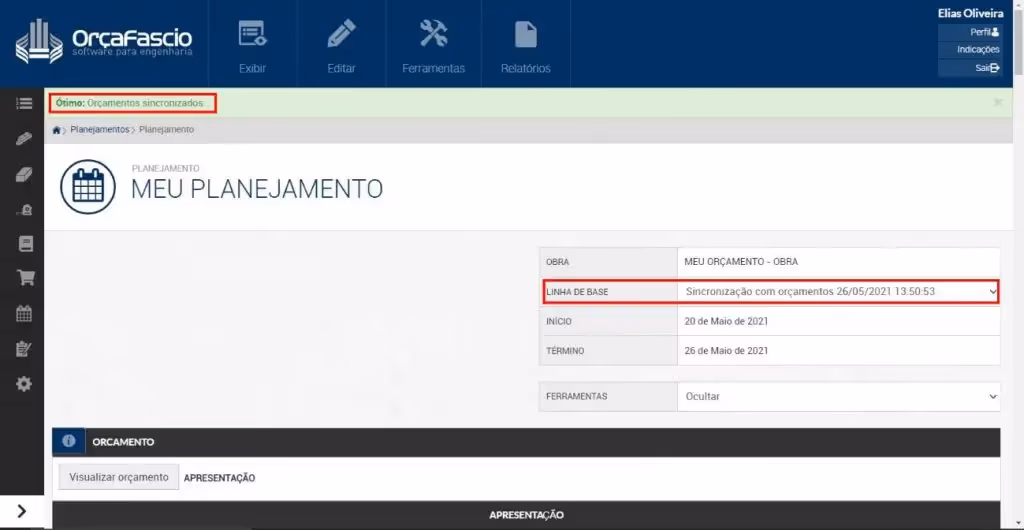Click the eraser-shaped sidebar icon
Screen dimensions: 1024x530
click(24, 174)
